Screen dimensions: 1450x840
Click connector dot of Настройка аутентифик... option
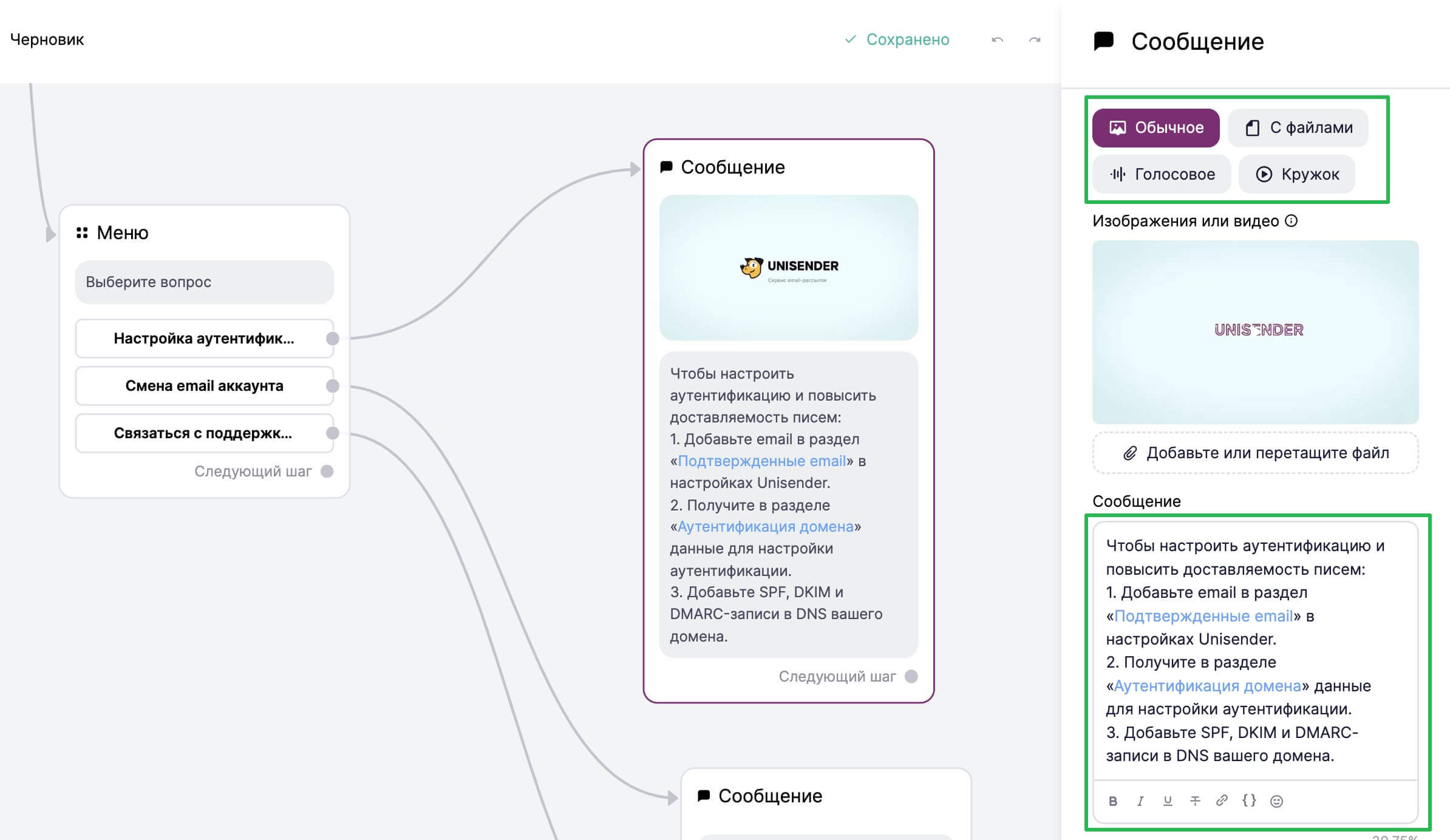click(333, 339)
